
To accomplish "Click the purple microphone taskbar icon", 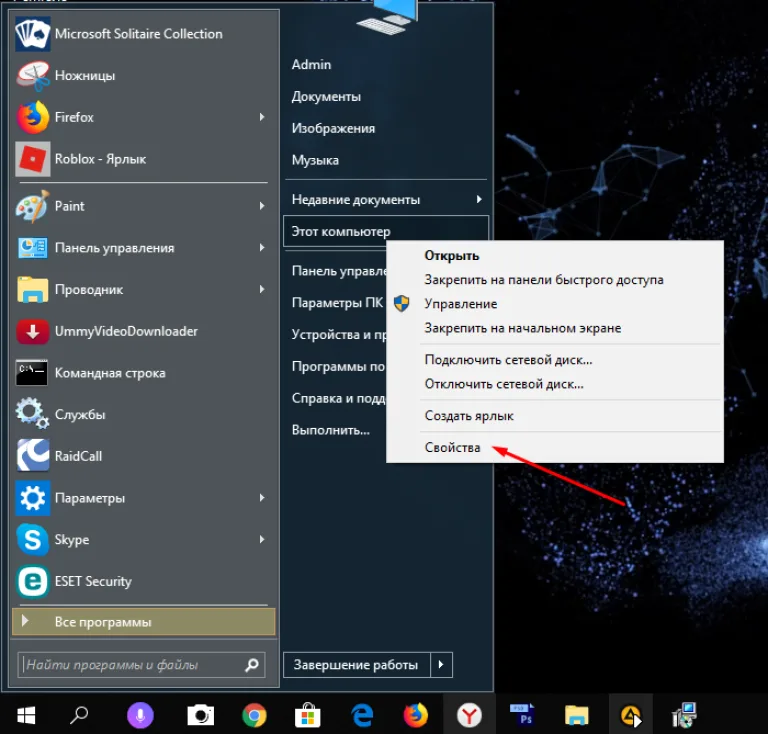I will (140, 715).
